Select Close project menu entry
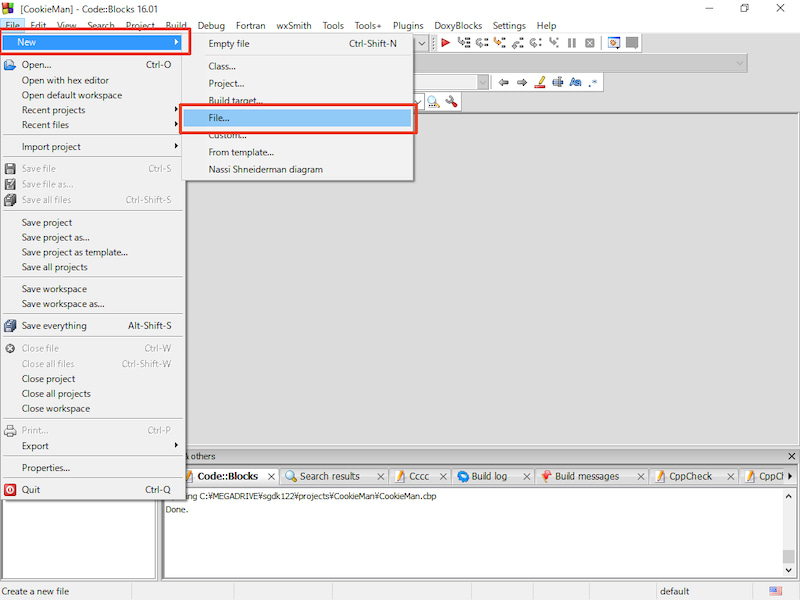Screen dimensions: 800x600 92,379
